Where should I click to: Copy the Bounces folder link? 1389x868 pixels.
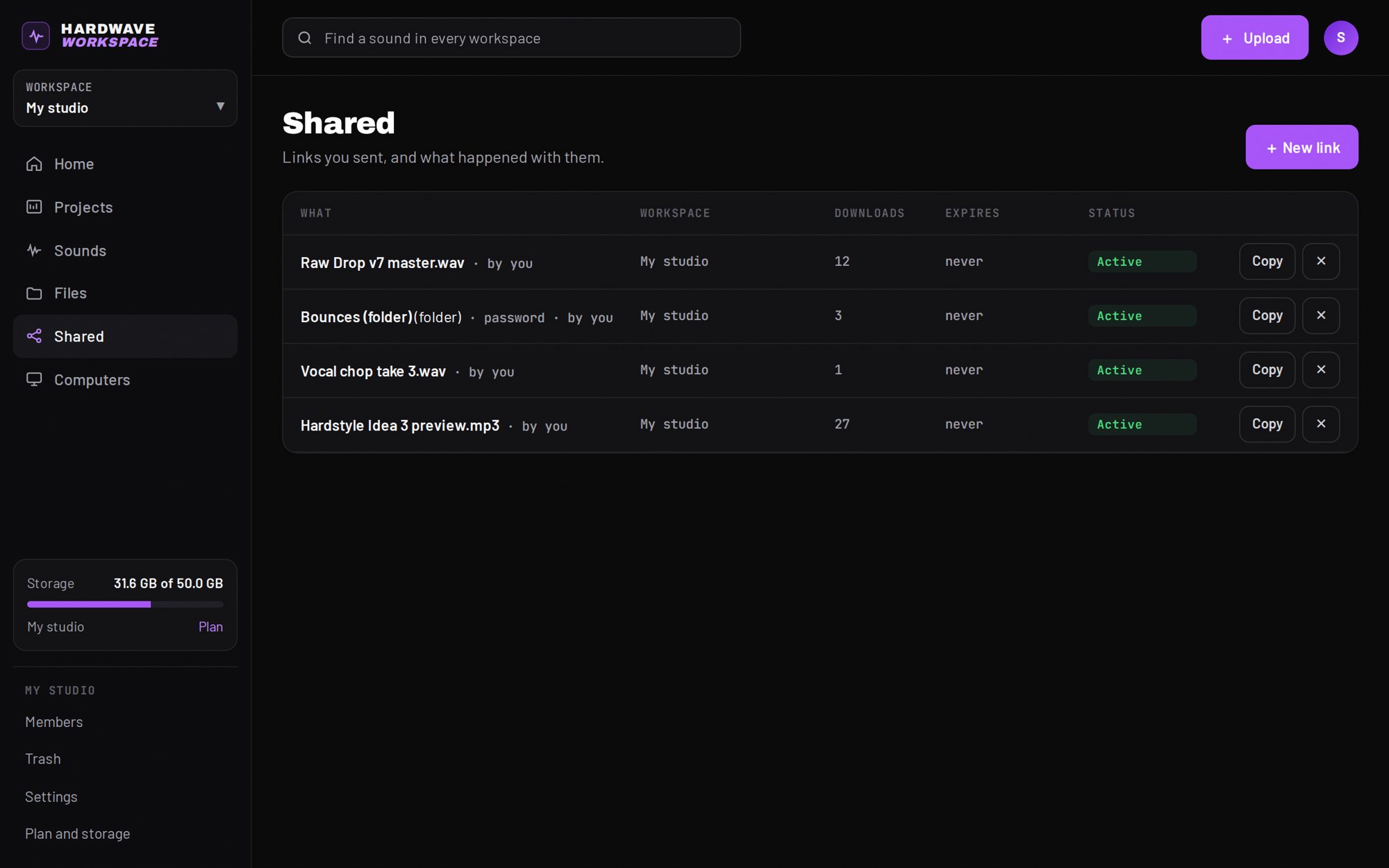pyautogui.click(x=1267, y=315)
